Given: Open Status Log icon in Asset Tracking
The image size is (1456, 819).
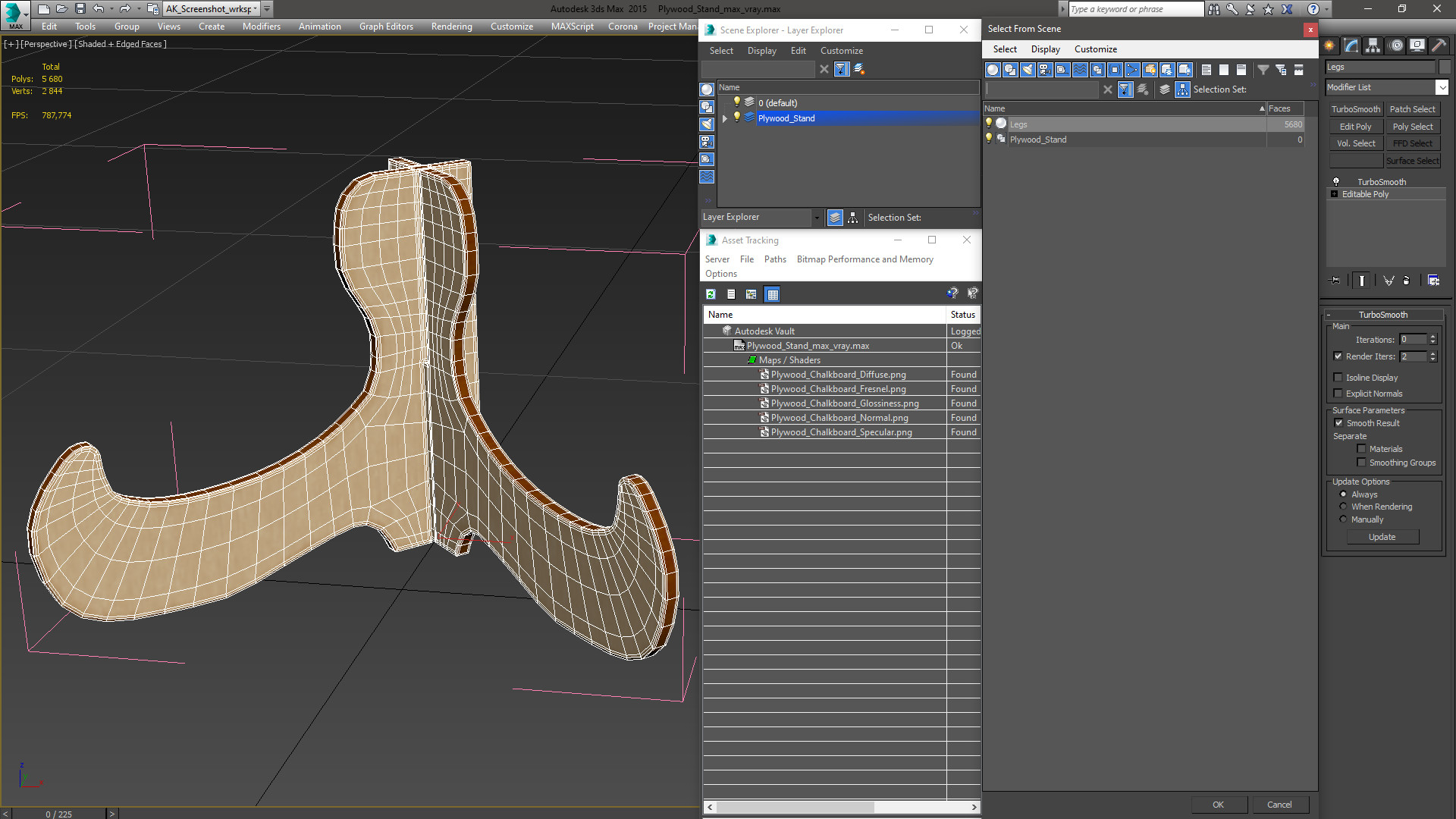Looking at the screenshot, I should coord(731,294).
